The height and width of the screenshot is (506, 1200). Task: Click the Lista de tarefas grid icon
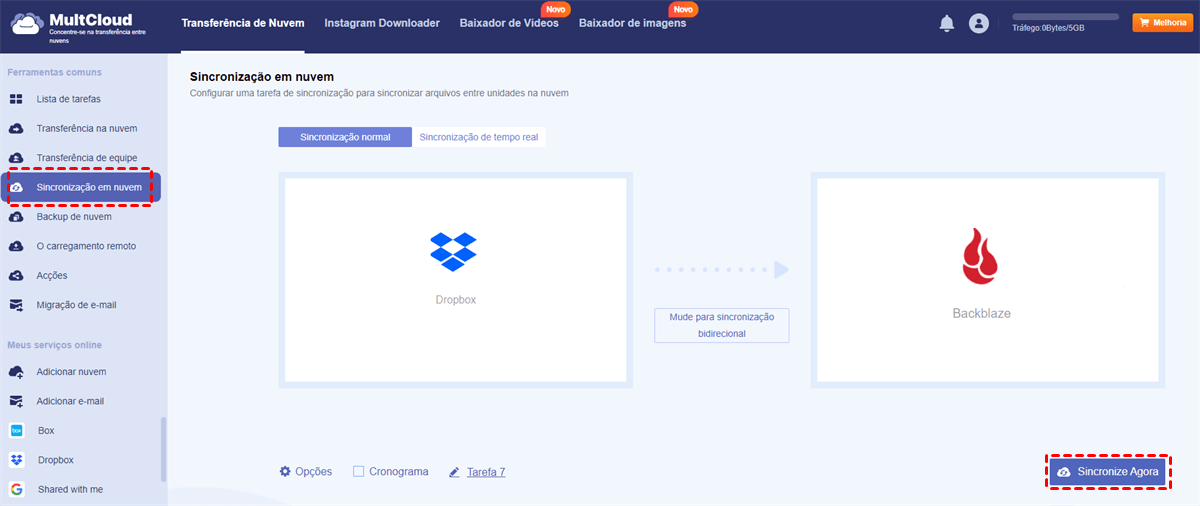tap(16, 99)
